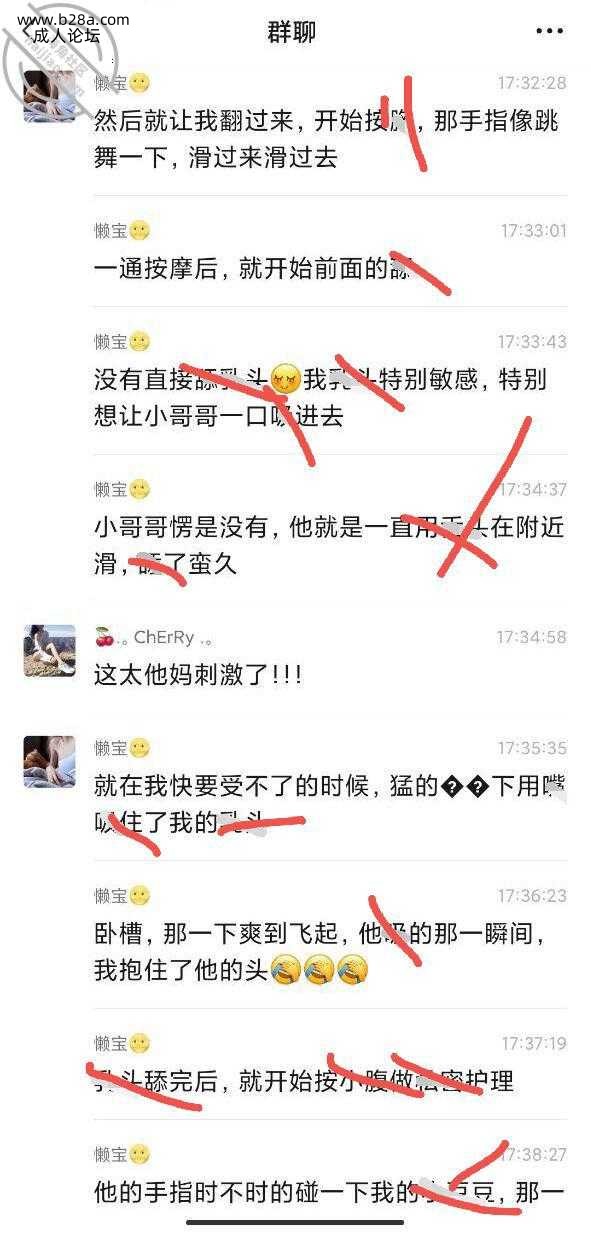Tap the 17:34:37 timestamp
Screen dimensions: 591x1234
click(532, 489)
